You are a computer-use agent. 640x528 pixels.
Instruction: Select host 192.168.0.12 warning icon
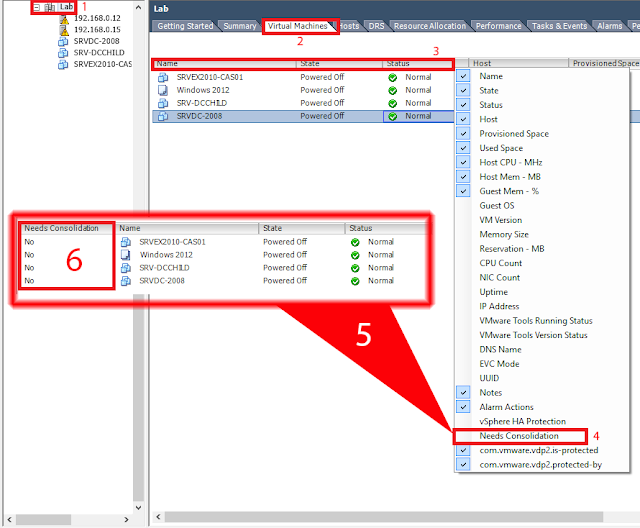pos(64,19)
